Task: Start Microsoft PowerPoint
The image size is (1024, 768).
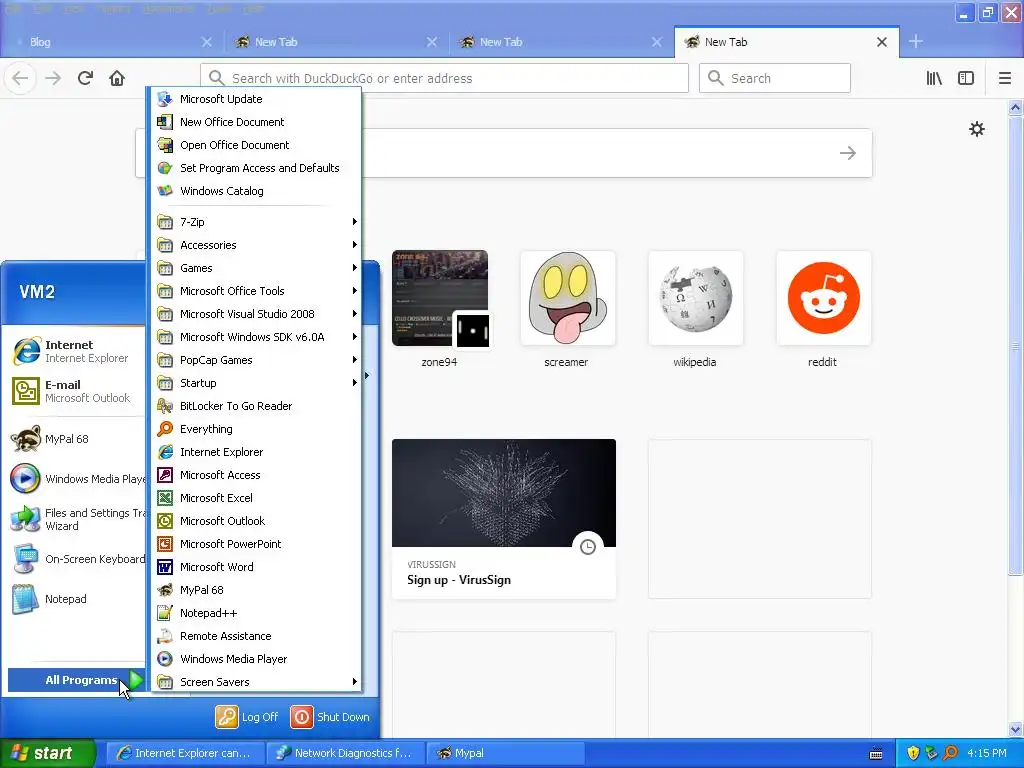Action: tap(256, 544)
